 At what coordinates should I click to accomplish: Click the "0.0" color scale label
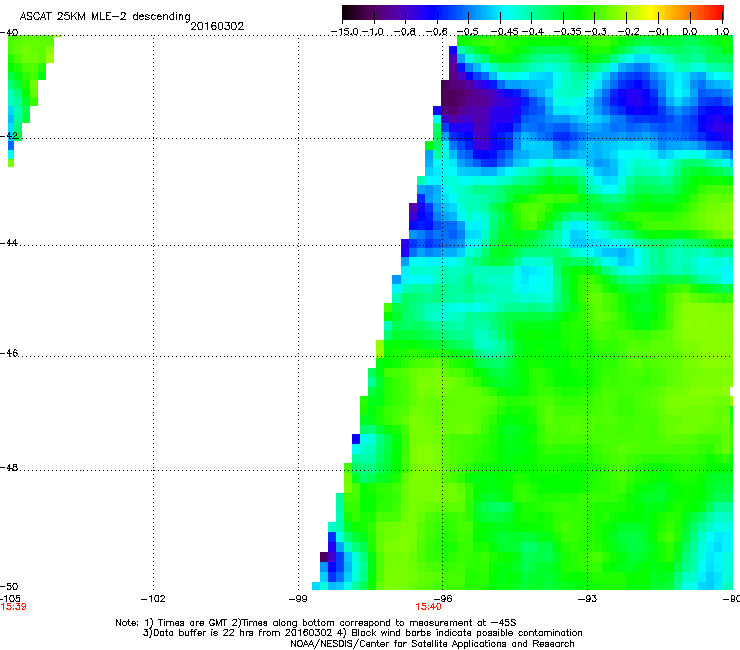pyautogui.click(x=690, y=32)
